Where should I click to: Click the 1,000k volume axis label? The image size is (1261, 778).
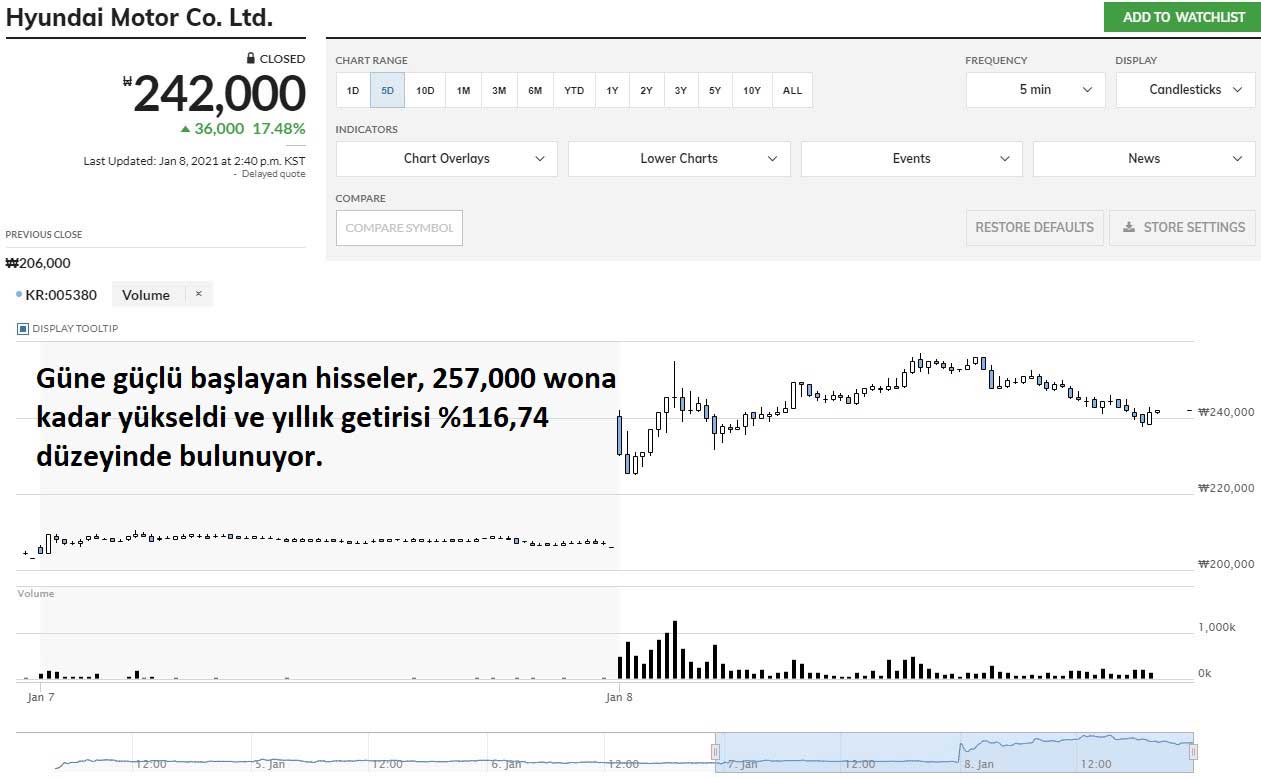[x=1217, y=627]
